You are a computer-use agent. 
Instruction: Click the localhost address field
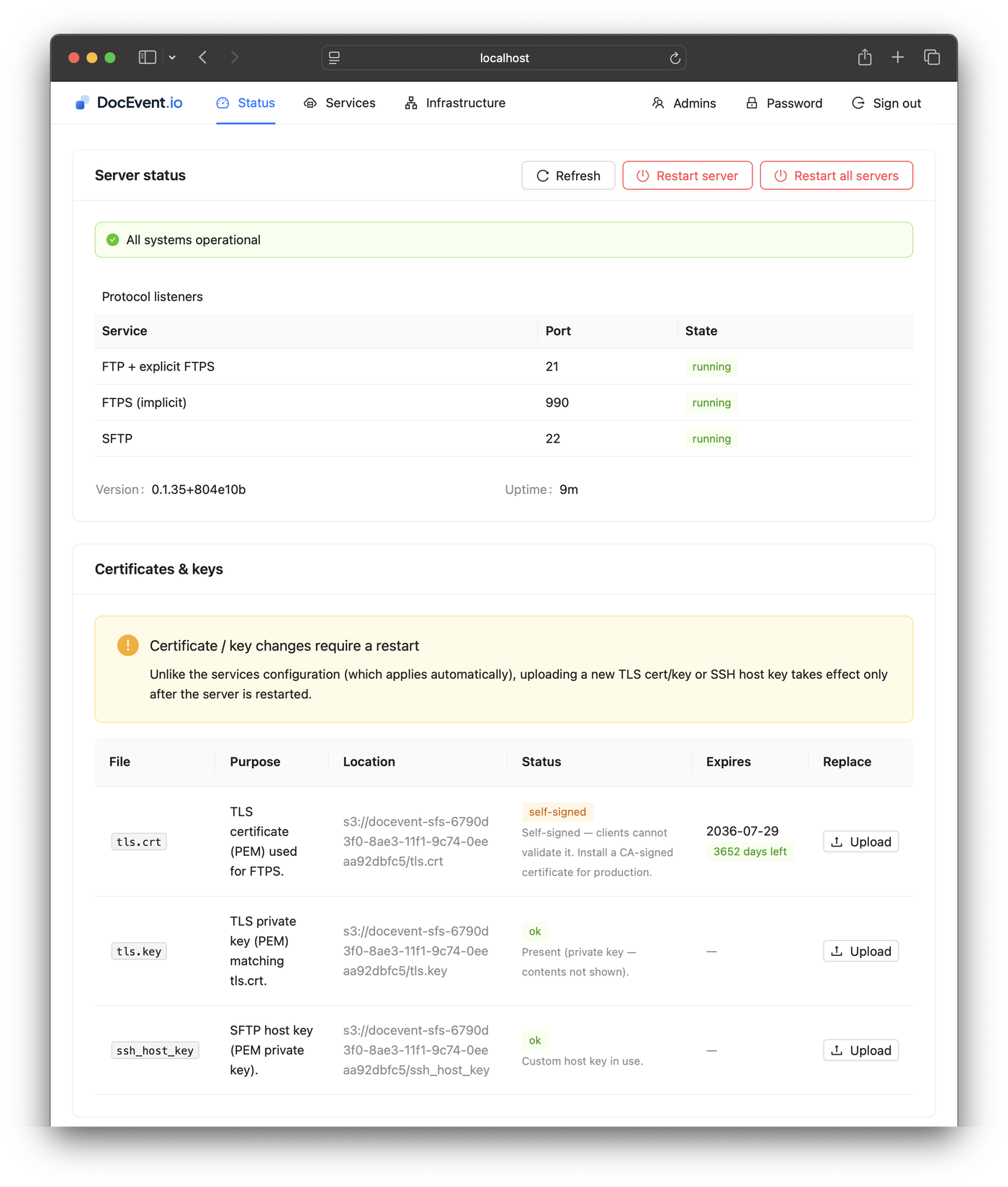pos(504,58)
